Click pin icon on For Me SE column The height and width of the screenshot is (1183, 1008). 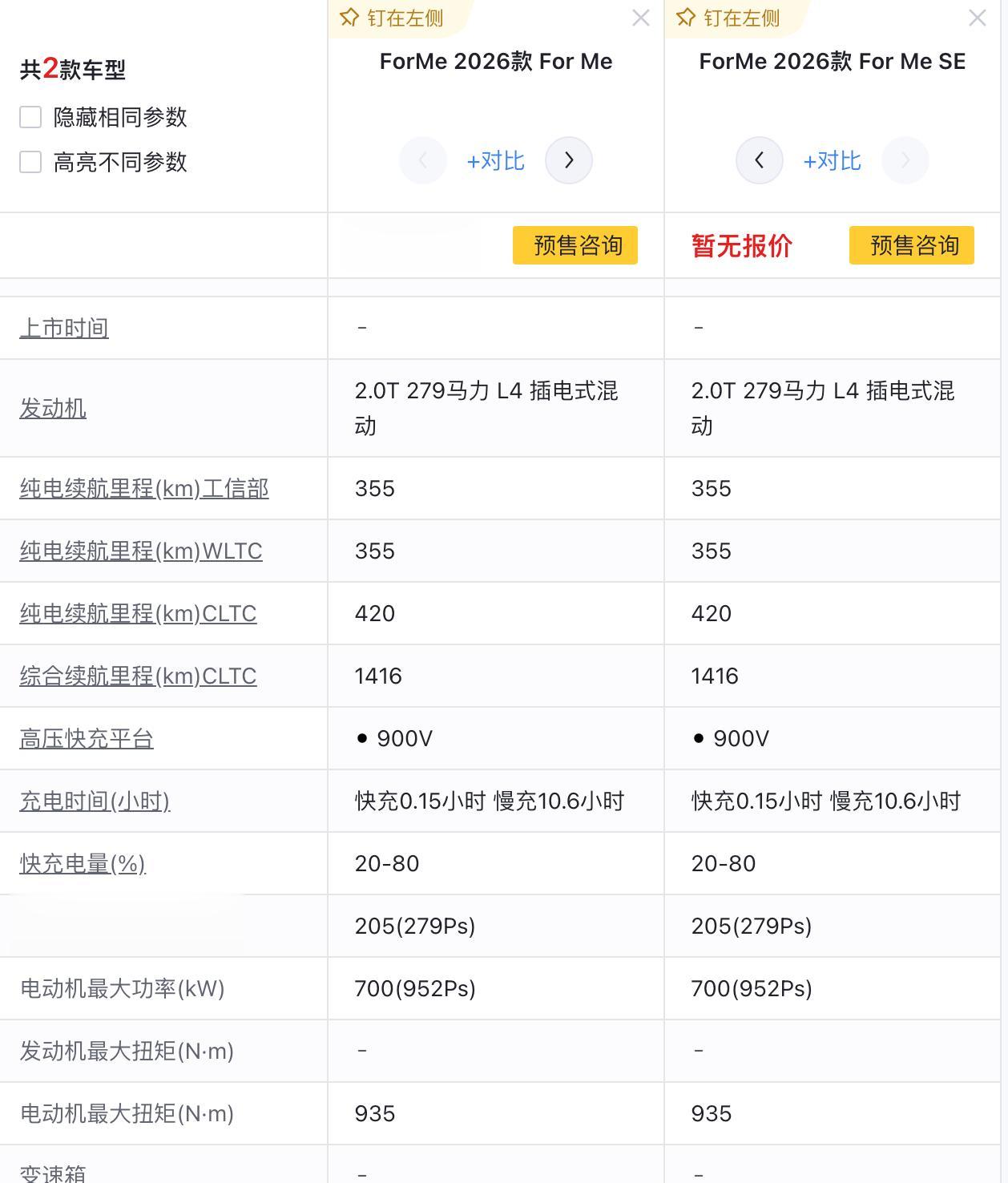click(x=685, y=18)
